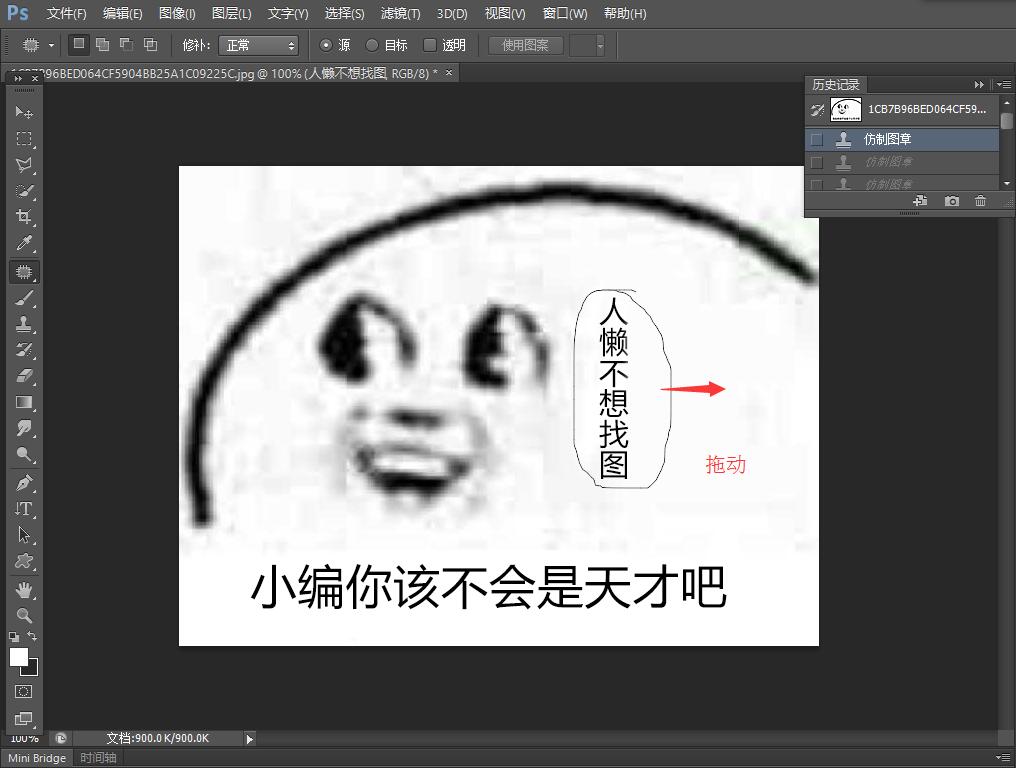Select the Crop tool

click(24, 217)
